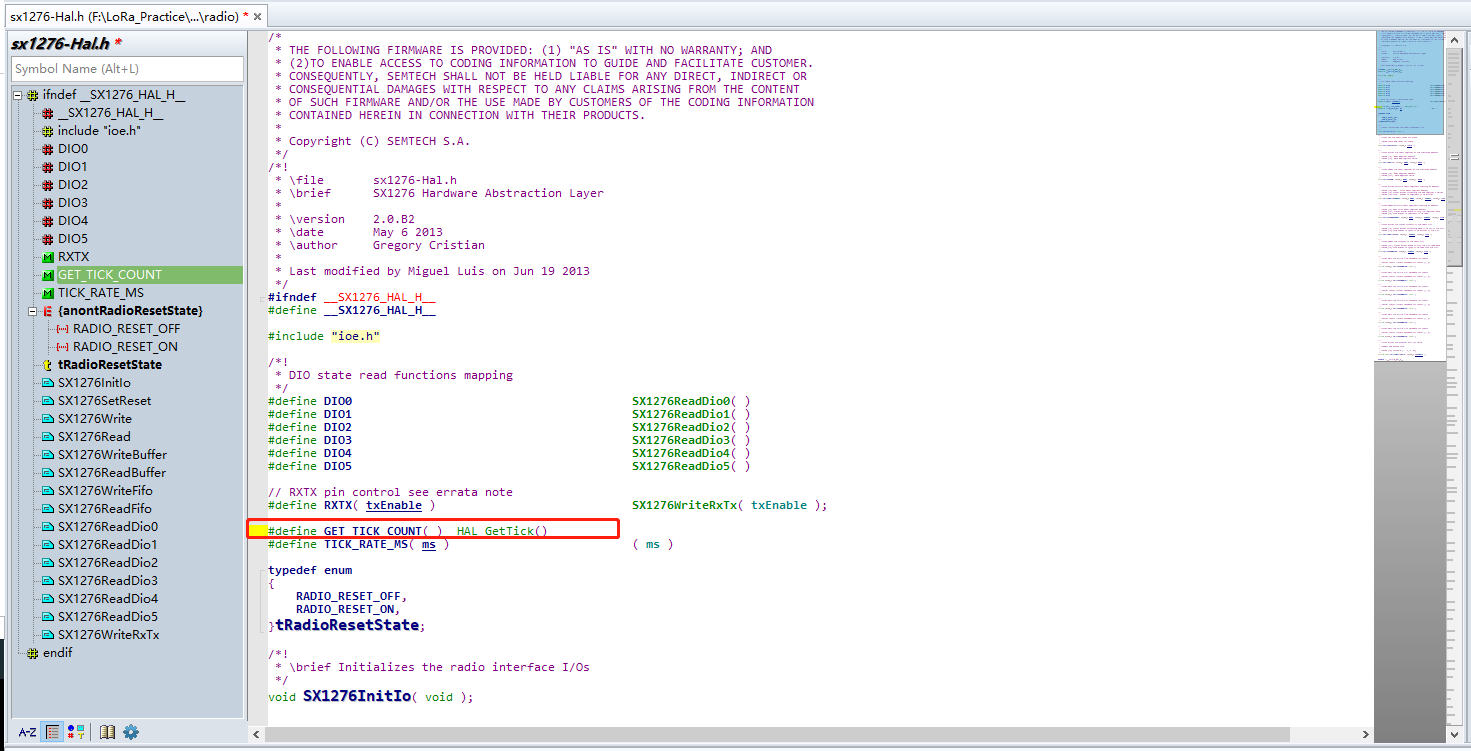Go to SX1276SetReset in symbol tree
The width and height of the screenshot is (1471, 751).
pos(104,401)
